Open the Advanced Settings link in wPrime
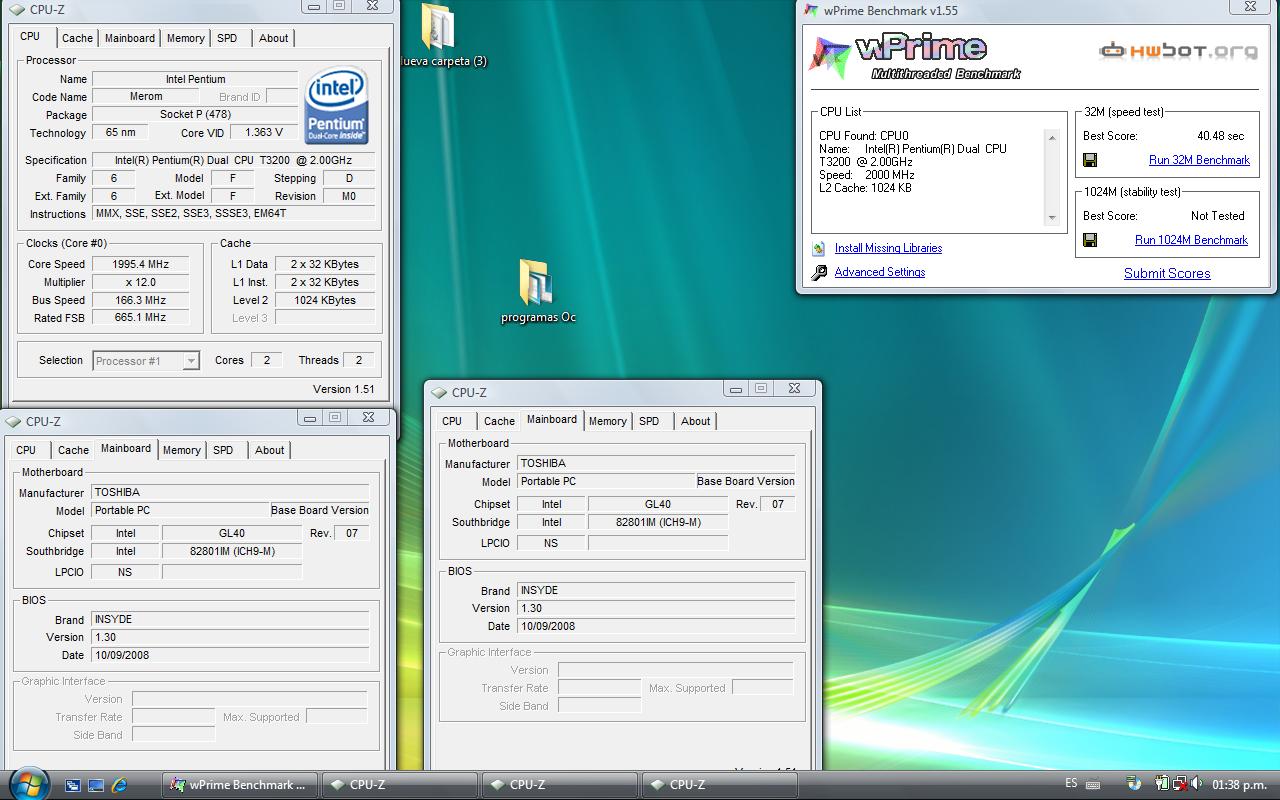1280x800 pixels. click(x=880, y=272)
